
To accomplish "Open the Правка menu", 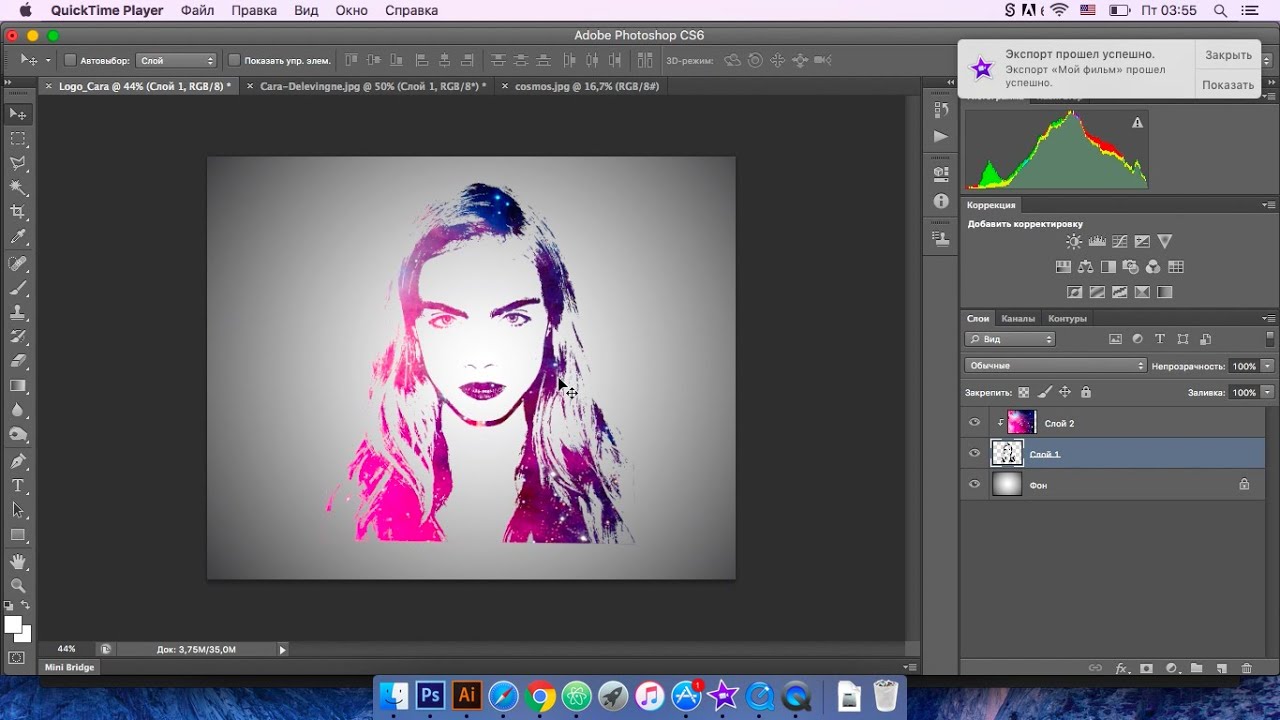I will click(254, 10).
